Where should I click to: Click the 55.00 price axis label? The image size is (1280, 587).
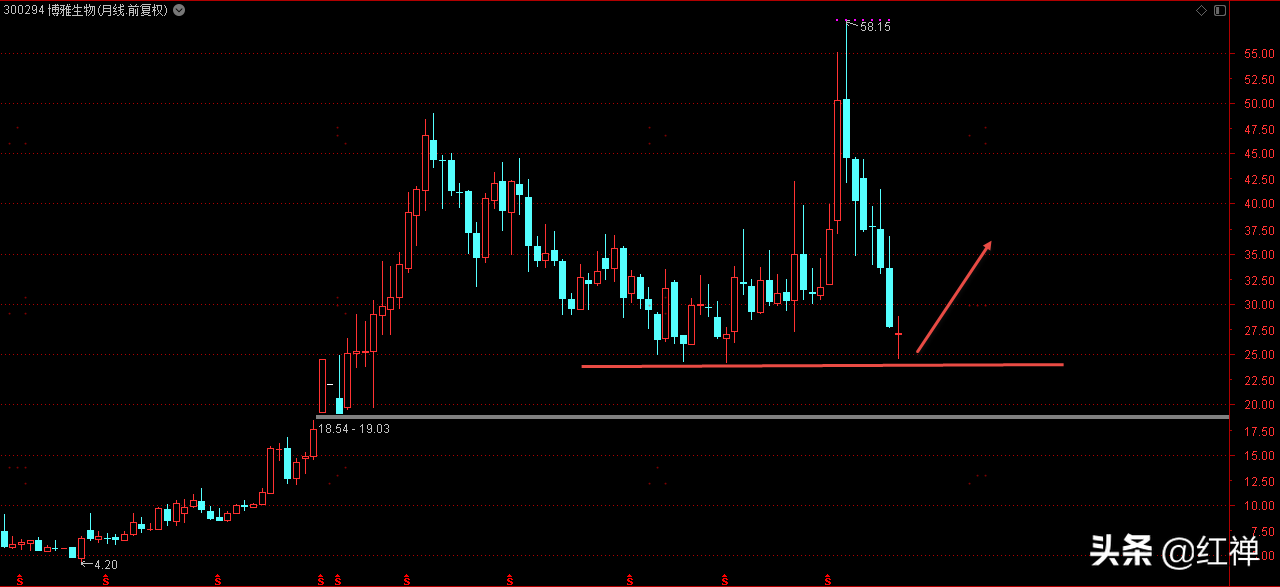[x=1258, y=53]
